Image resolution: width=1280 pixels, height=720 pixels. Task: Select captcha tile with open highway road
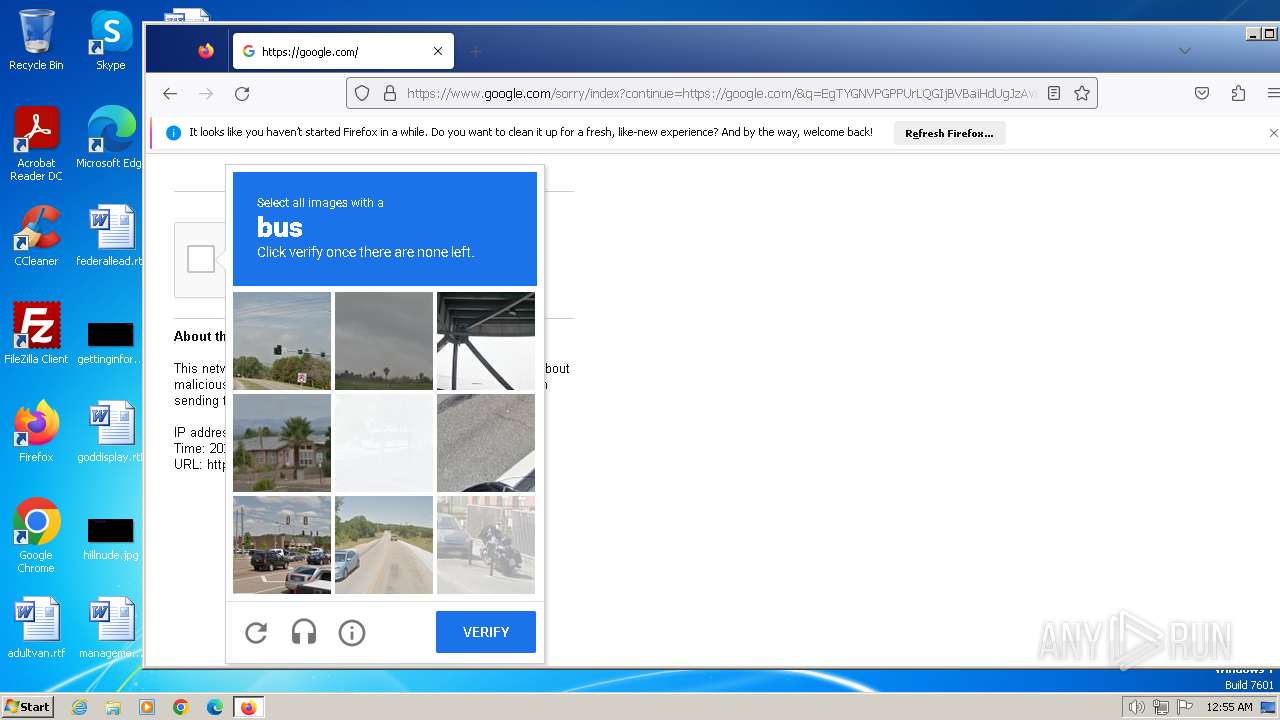click(x=384, y=545)
